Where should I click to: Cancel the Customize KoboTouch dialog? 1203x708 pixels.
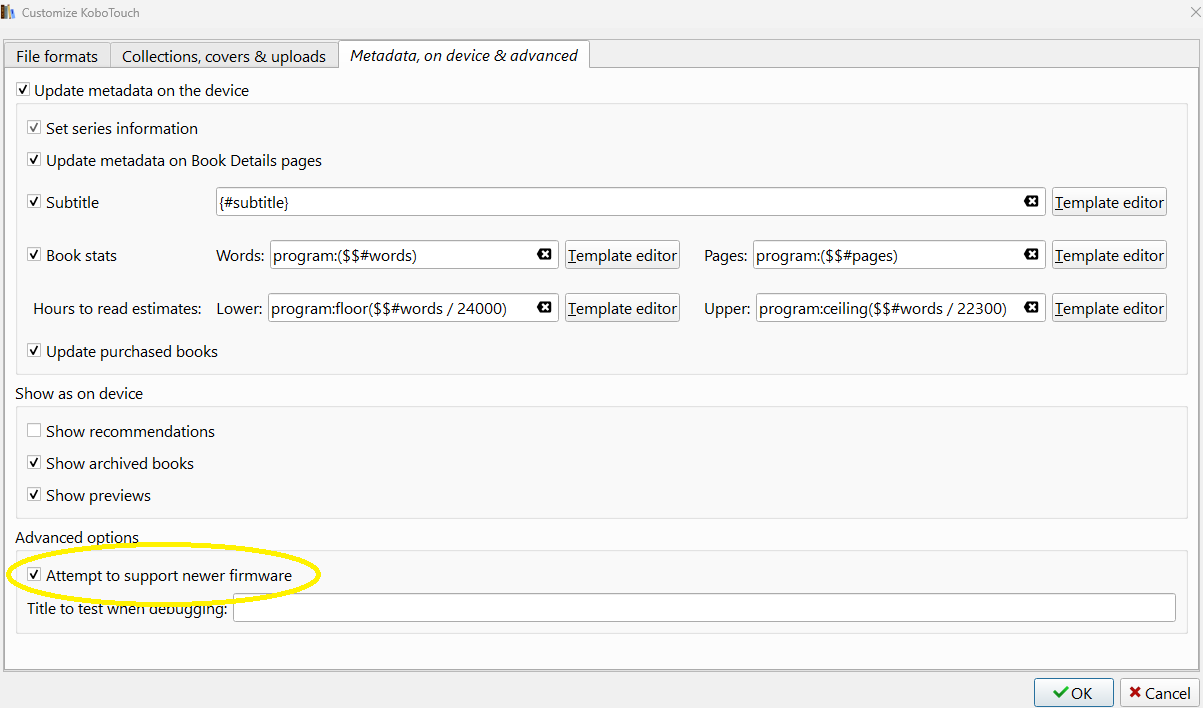1160,693
